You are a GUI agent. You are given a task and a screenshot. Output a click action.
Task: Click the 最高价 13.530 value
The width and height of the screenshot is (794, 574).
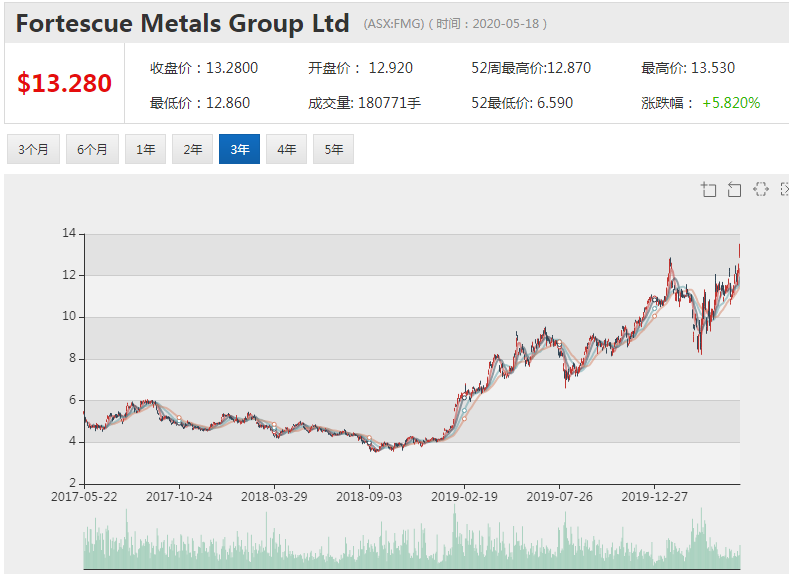pyautogui.click(x=713, y=68)
